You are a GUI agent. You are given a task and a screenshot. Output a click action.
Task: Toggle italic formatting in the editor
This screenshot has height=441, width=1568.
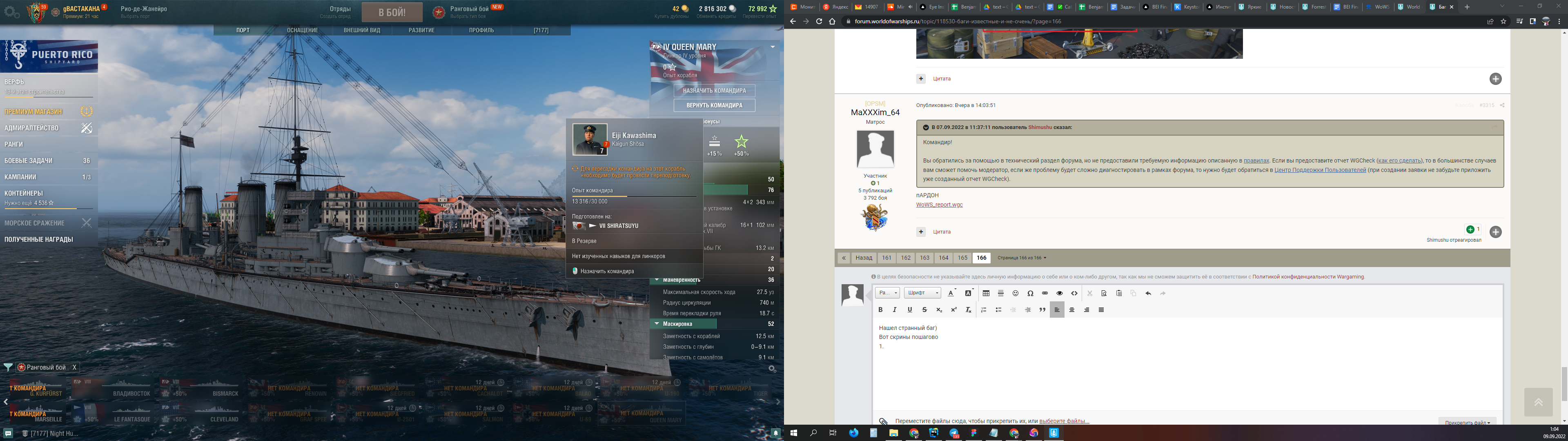[895, 310]
